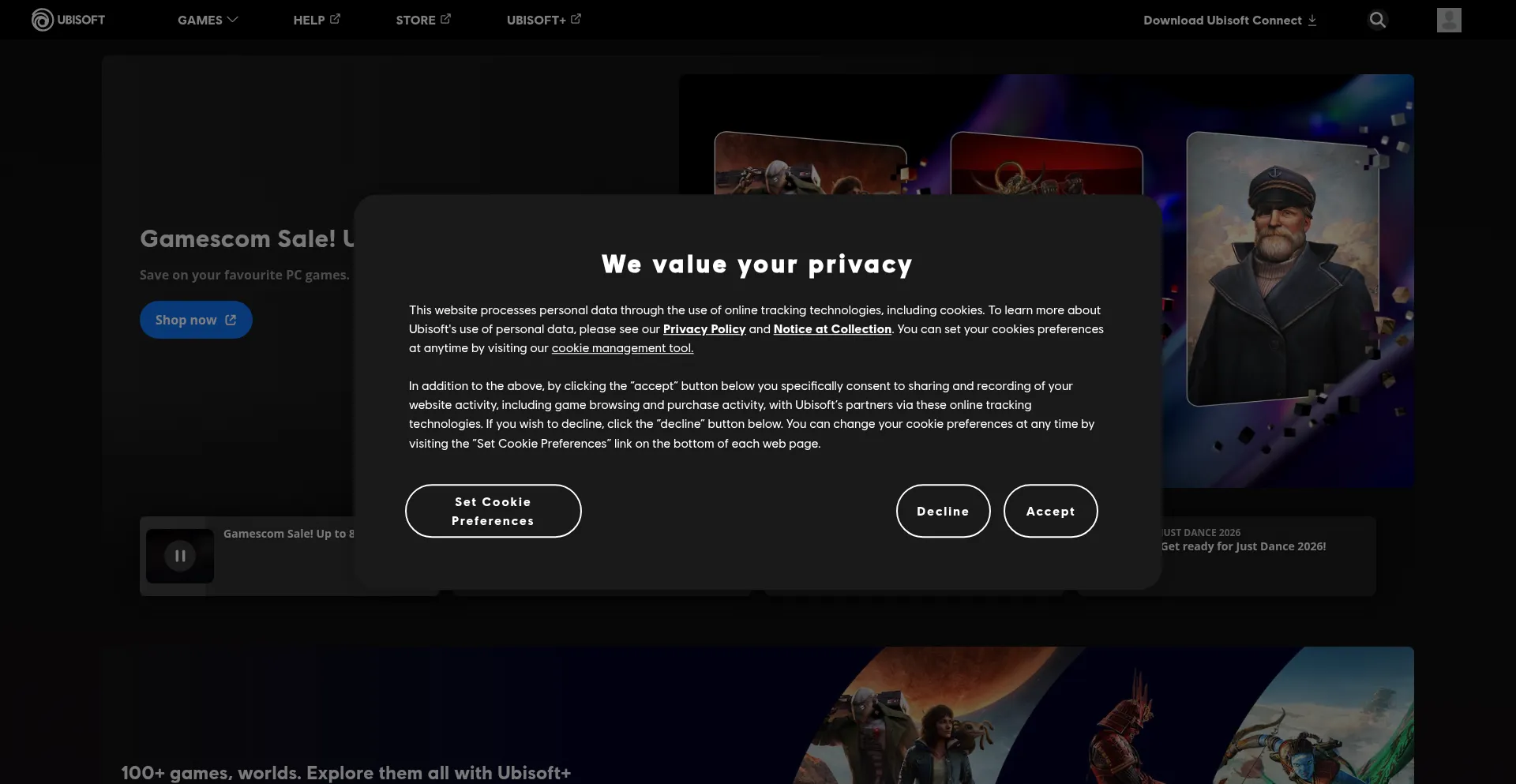The height and width of the screenshot is (784, 1516).
Task: Click external-link icon next to UBISOFT+
Action: [x=576, y=19]
